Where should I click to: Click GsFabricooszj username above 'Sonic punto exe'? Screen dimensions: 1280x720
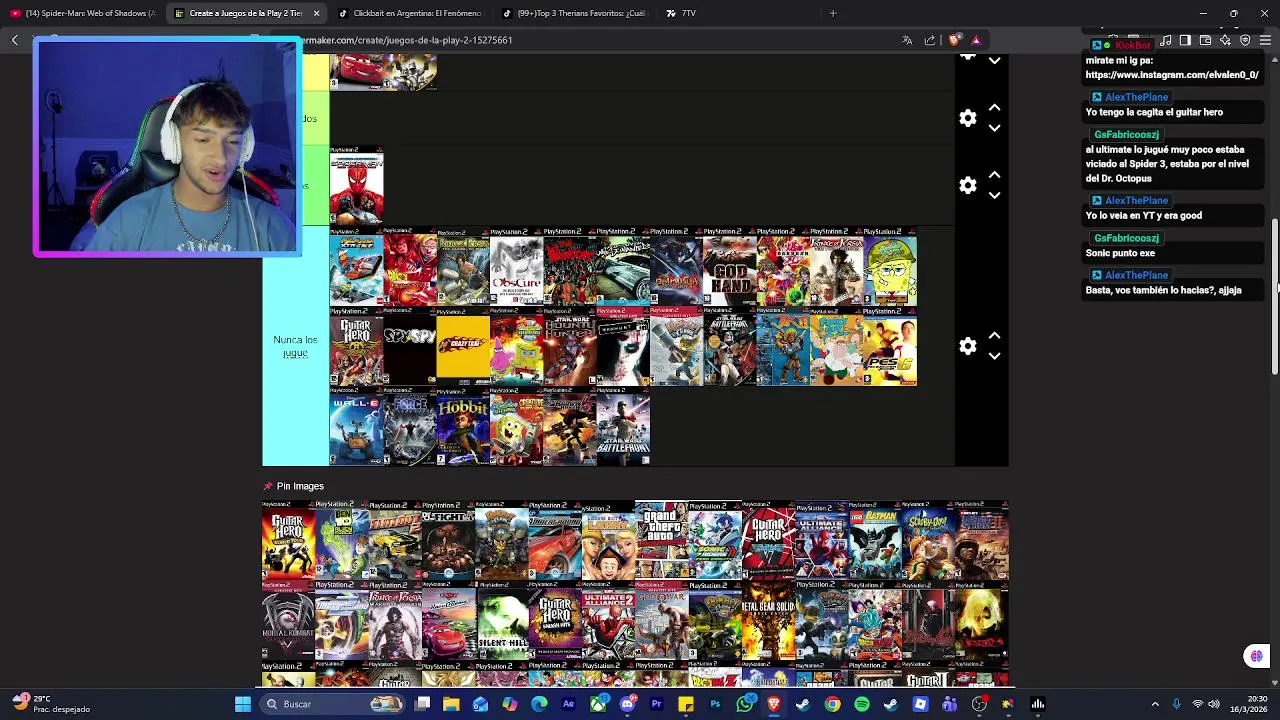(x=1126, y=238)
